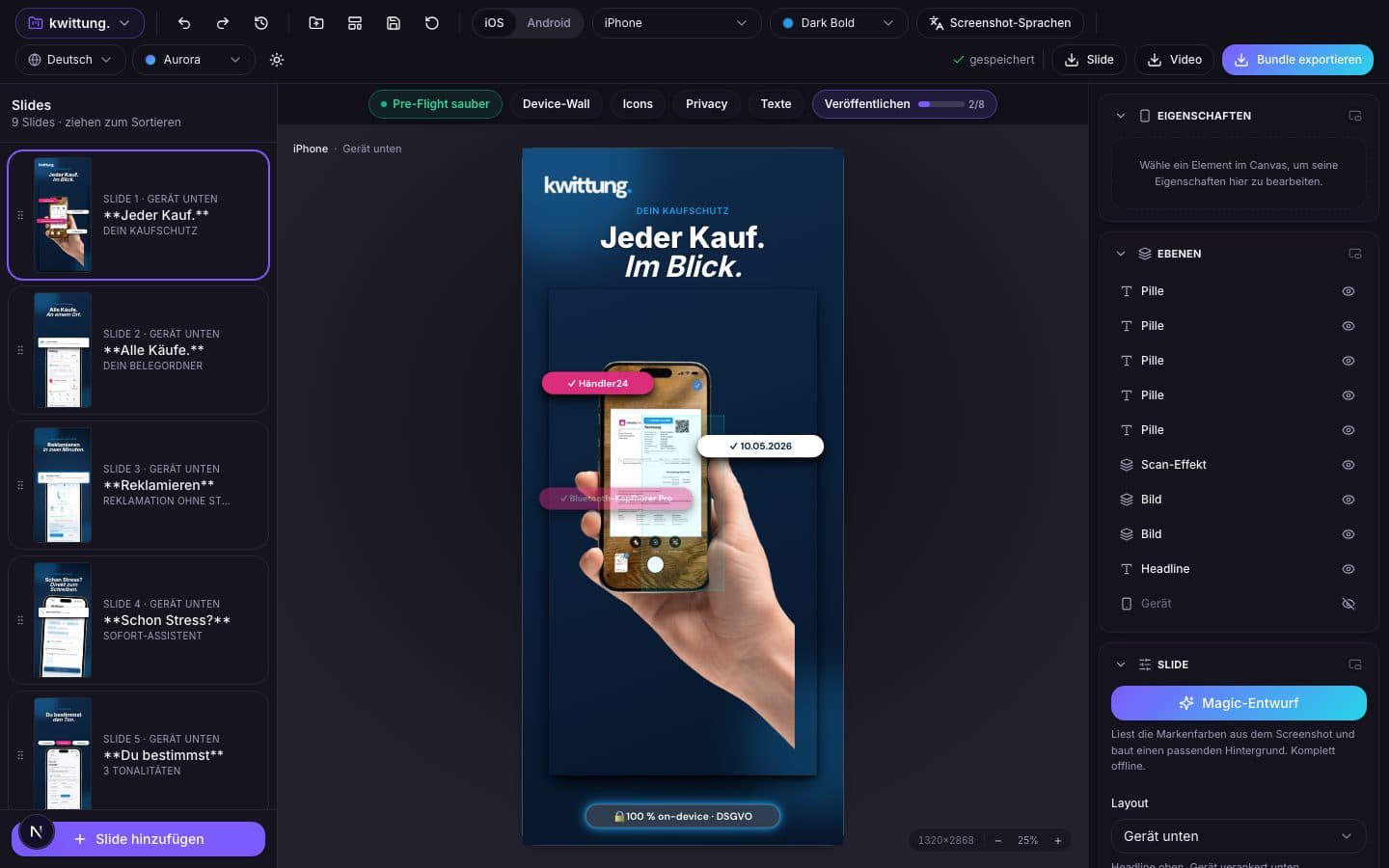Open the Privacy tab
The image size is (1389, 868).
pos(706,104)
